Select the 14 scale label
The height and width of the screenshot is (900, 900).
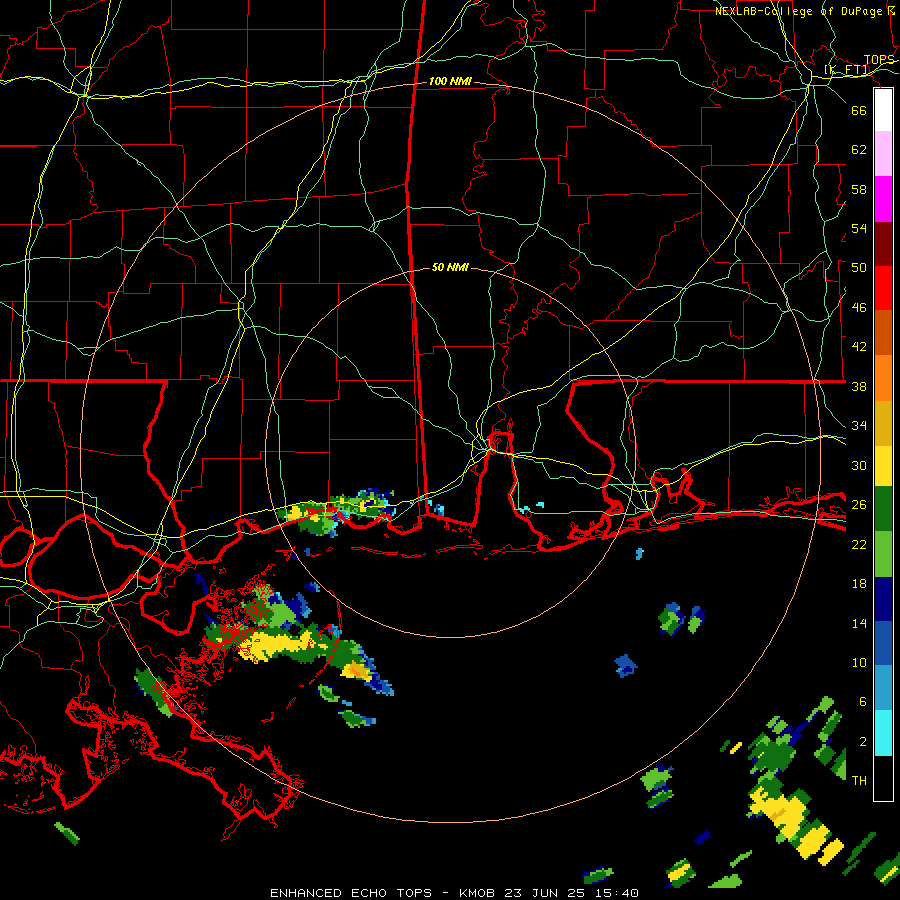click(859, 623)
